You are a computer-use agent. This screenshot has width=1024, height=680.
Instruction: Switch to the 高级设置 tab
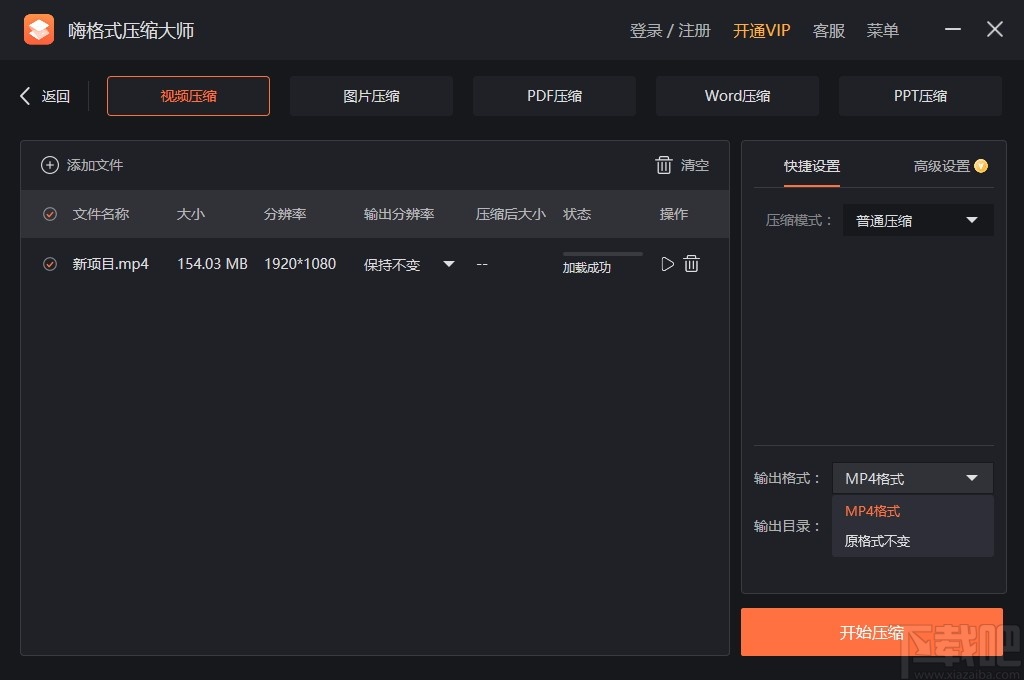click(942, 167)
